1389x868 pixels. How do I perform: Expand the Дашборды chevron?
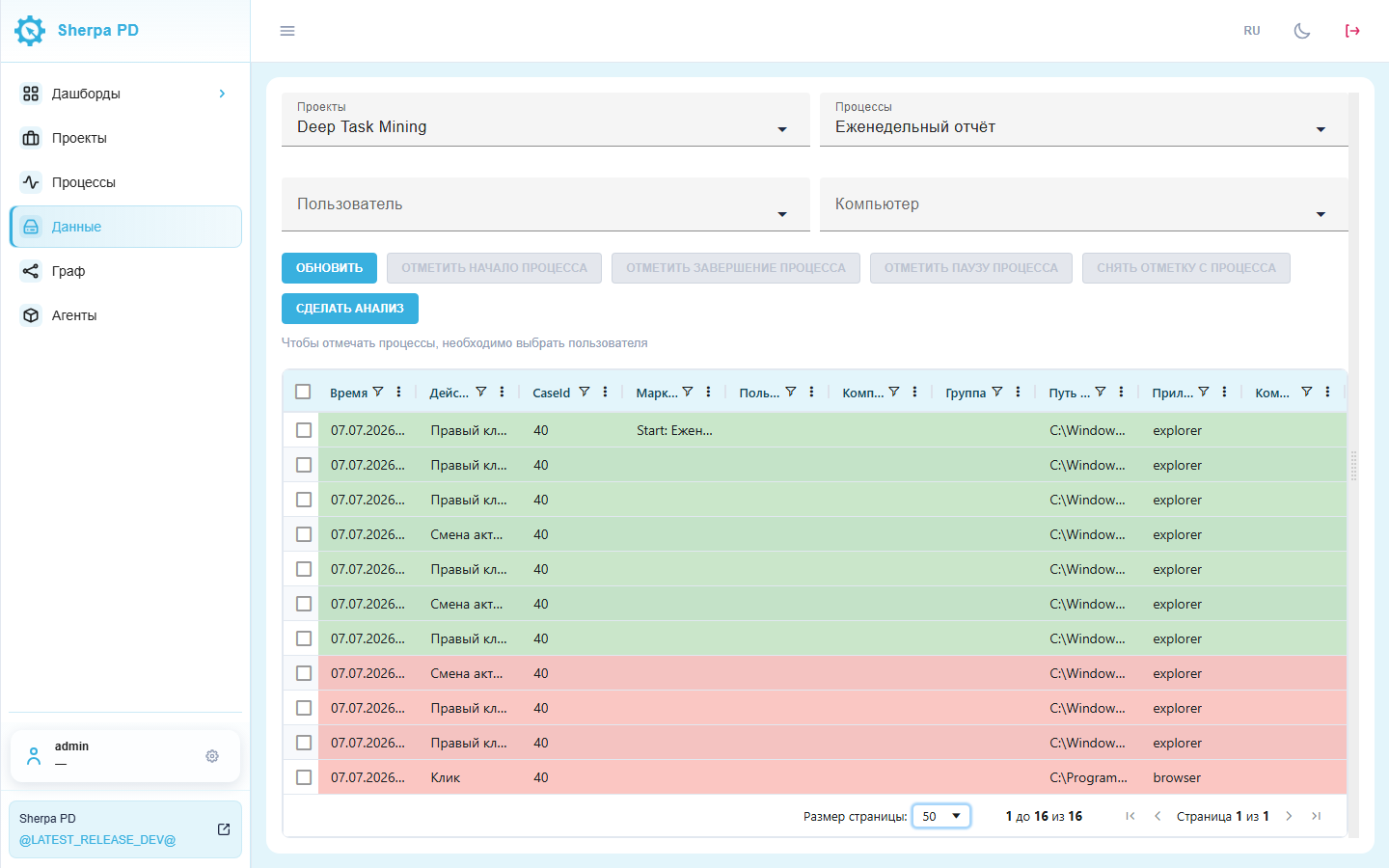coord(222,94)
